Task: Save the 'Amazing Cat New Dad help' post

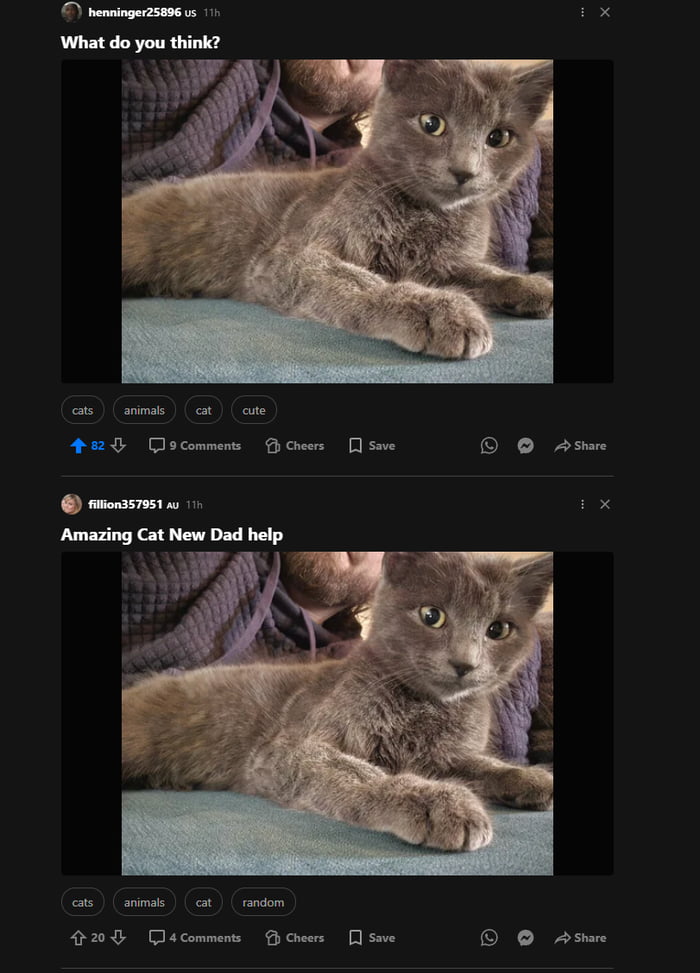Action: (x=370, y=938)
